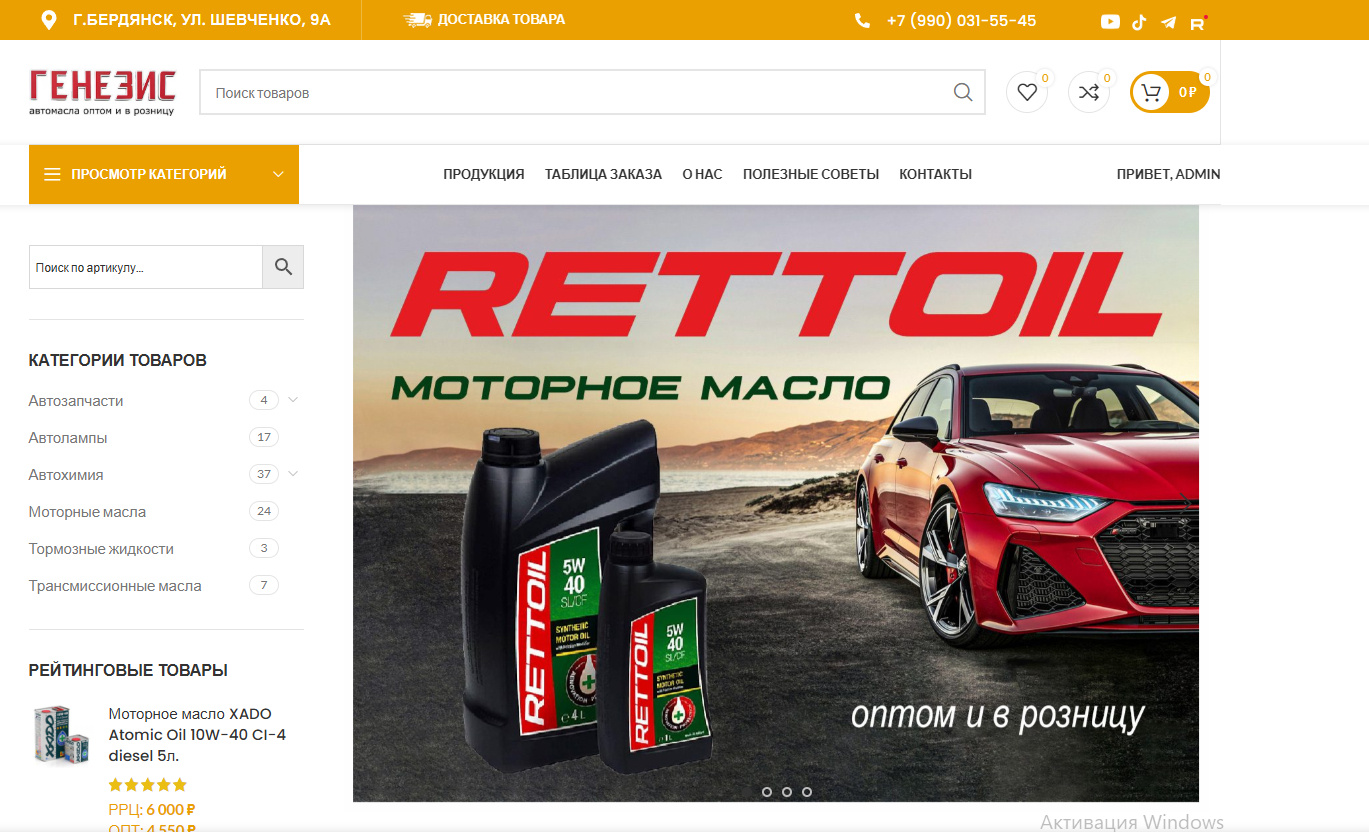This screenshot has width=1369, height=832.
Task: Click the count badge '7' beside Трансмиссионные масла
Action: [x=264, y=585]
